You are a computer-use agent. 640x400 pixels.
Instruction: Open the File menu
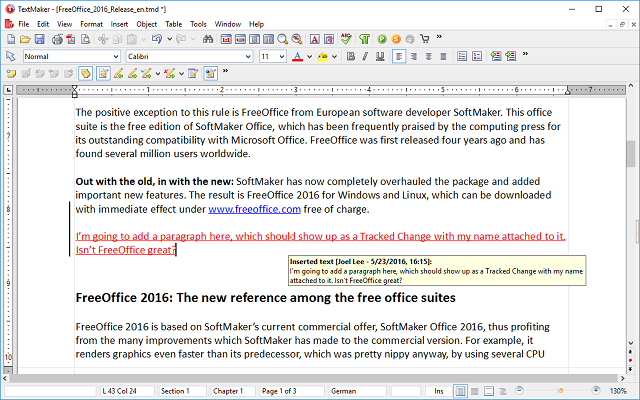(x=24, y=24)
